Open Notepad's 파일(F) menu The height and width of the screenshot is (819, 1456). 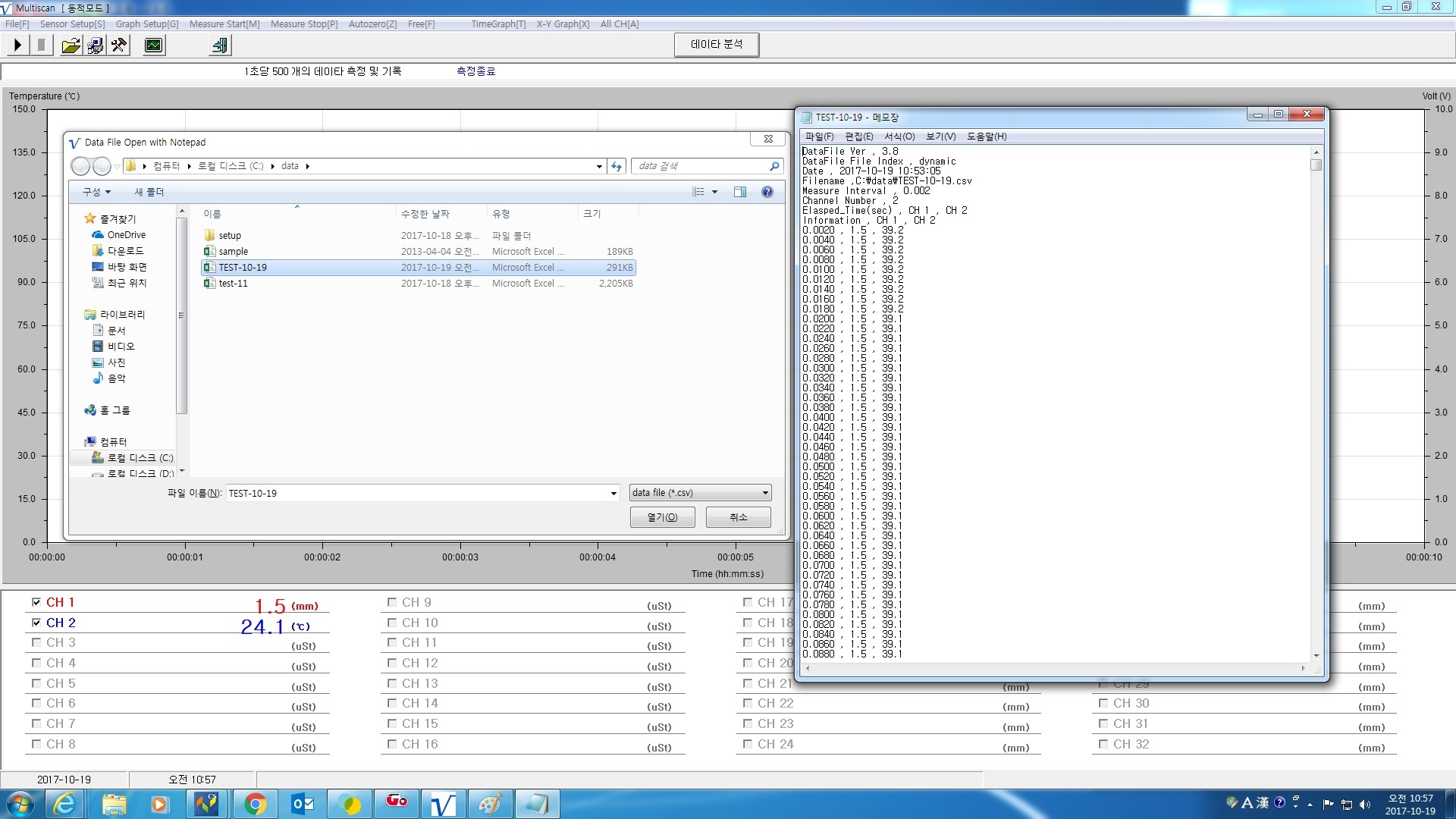[819, 136]
